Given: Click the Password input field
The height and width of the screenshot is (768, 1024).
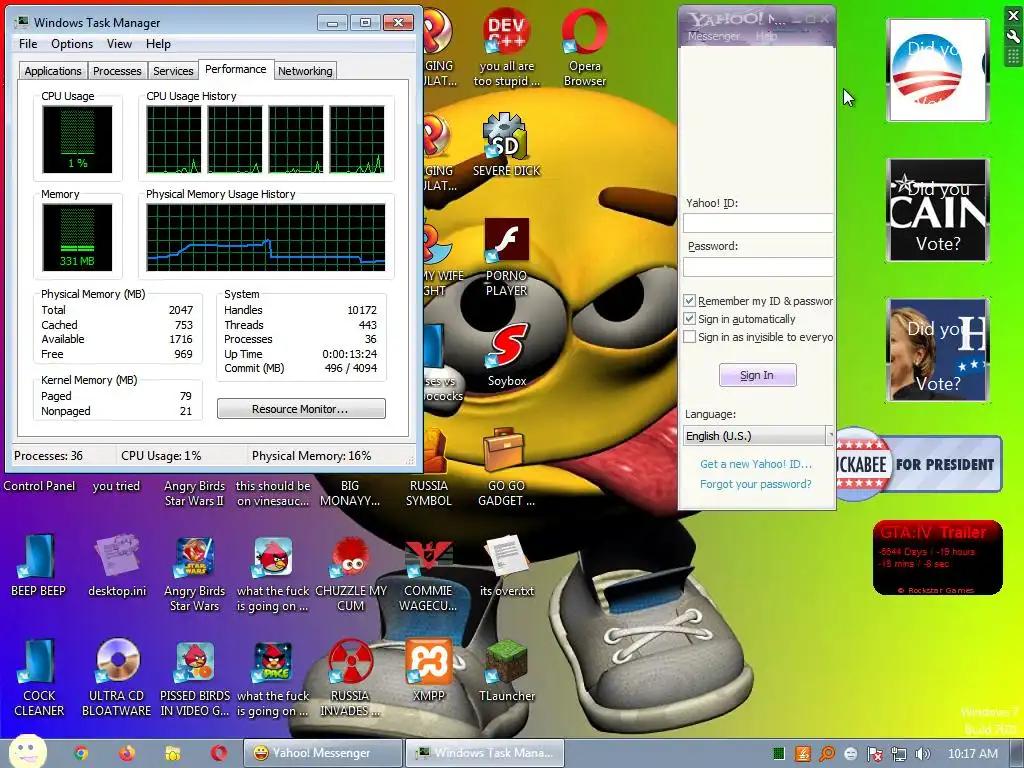Looking at the screenshot, I should click(758, 266).
